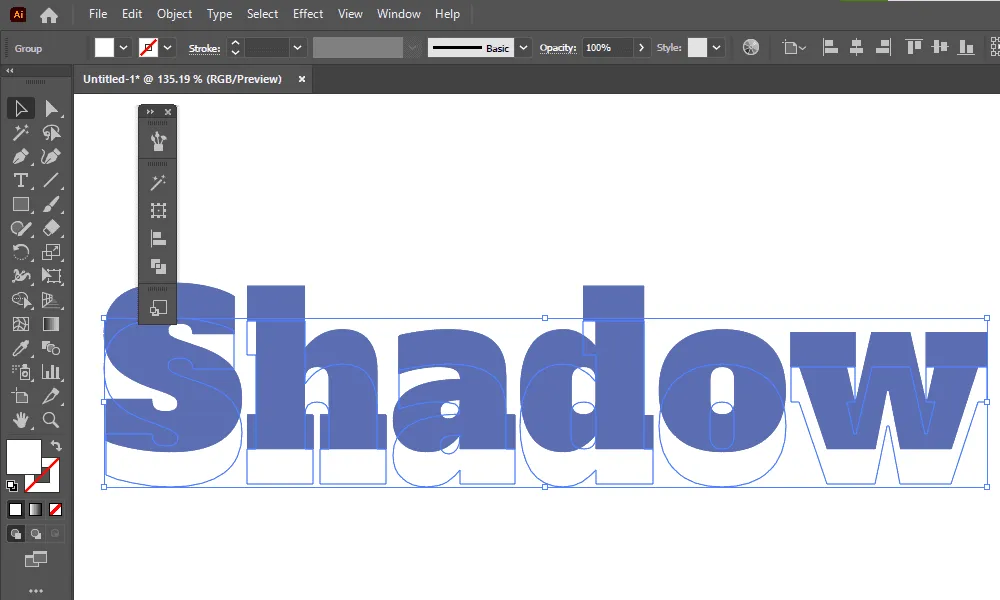Click the Recolor Artwork icon
This screenshot has height=600, width=1000.
[751, 47]
